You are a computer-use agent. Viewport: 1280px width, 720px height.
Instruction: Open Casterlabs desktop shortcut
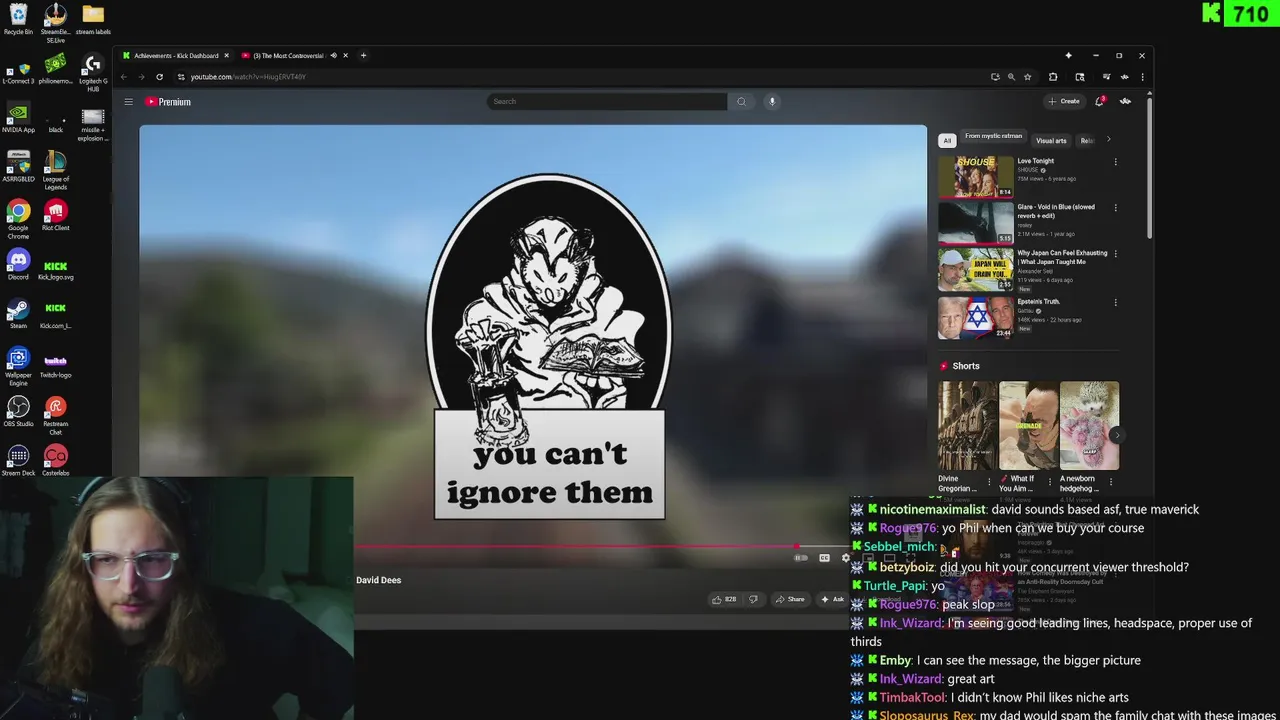coord(56,460)
